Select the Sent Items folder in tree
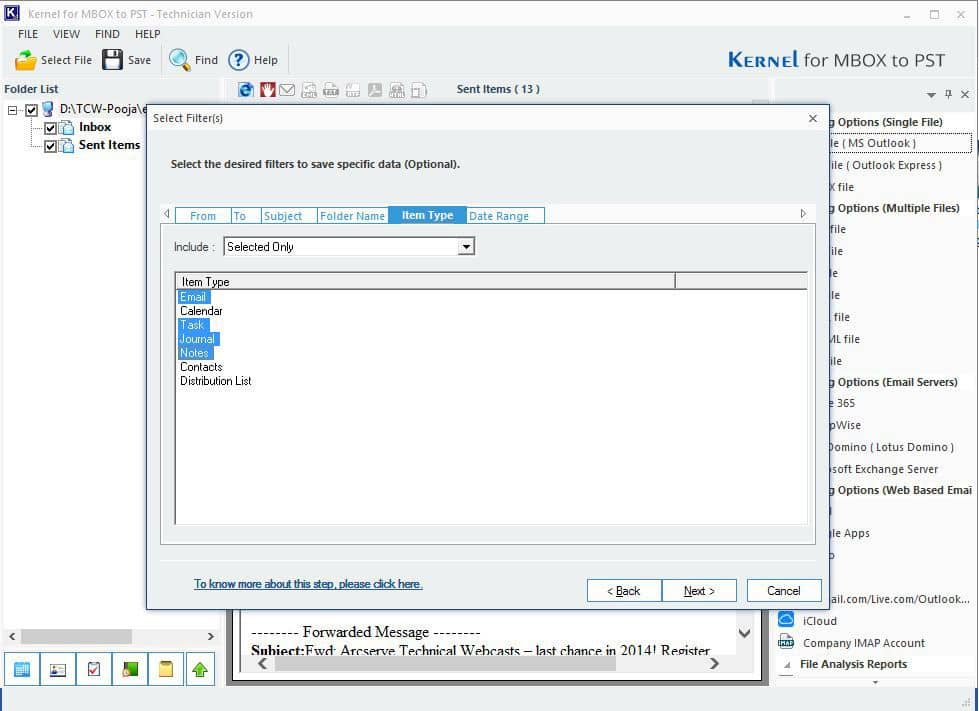The image size is (979, 711). click(x=109, y=145)
